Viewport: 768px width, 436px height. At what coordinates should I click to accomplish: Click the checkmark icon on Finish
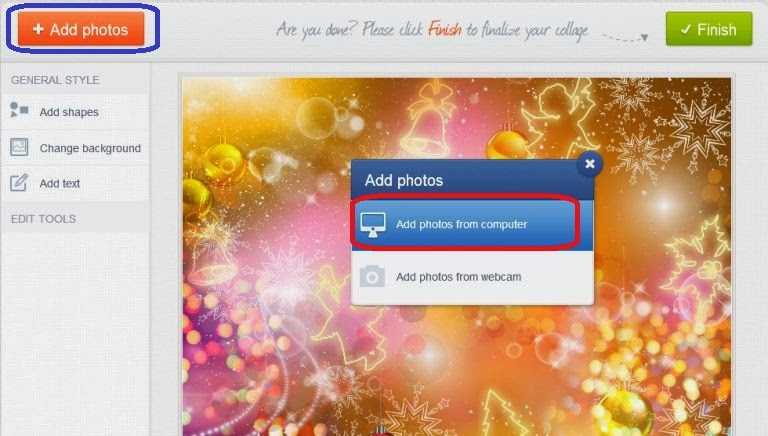click(x=686, y=30)
